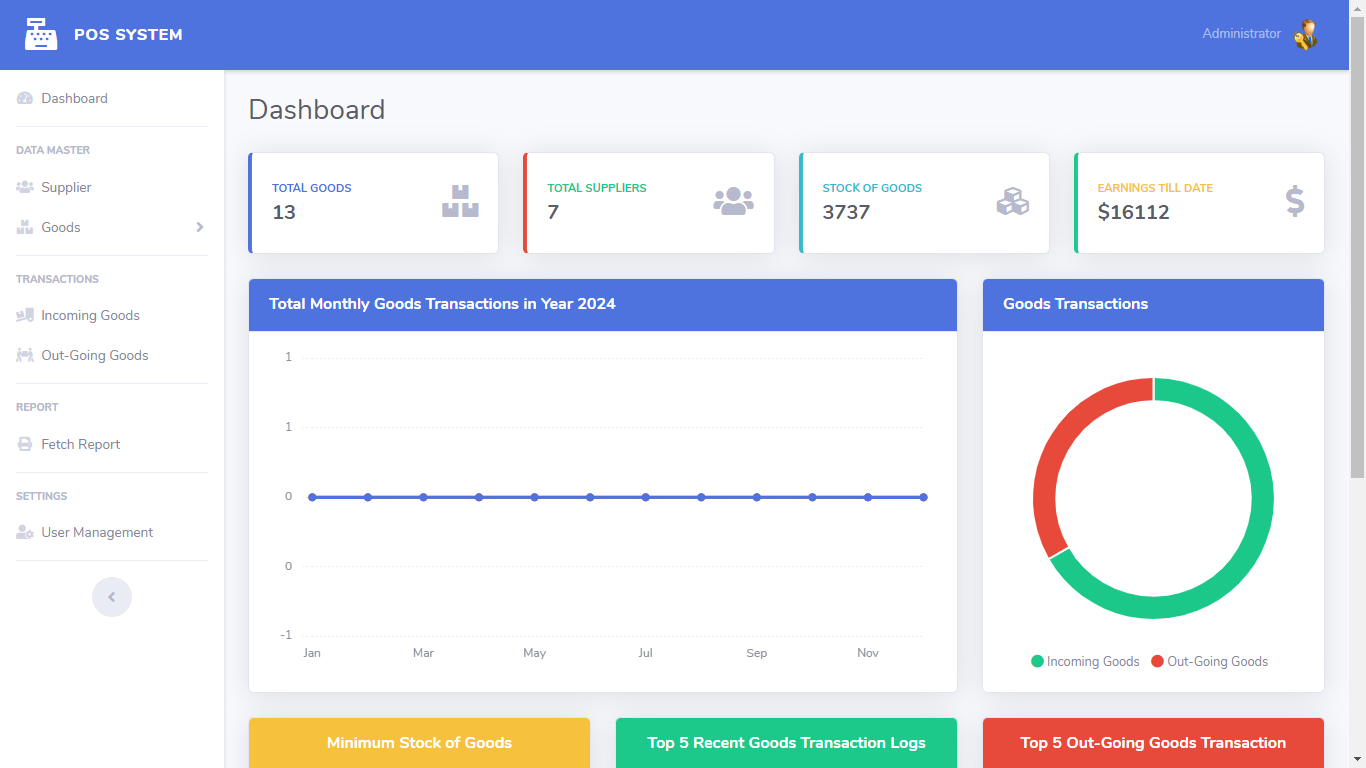1366x768 pixels.
Task: Collapse the sidebar with round arrow button
Action: coord(112,597)
